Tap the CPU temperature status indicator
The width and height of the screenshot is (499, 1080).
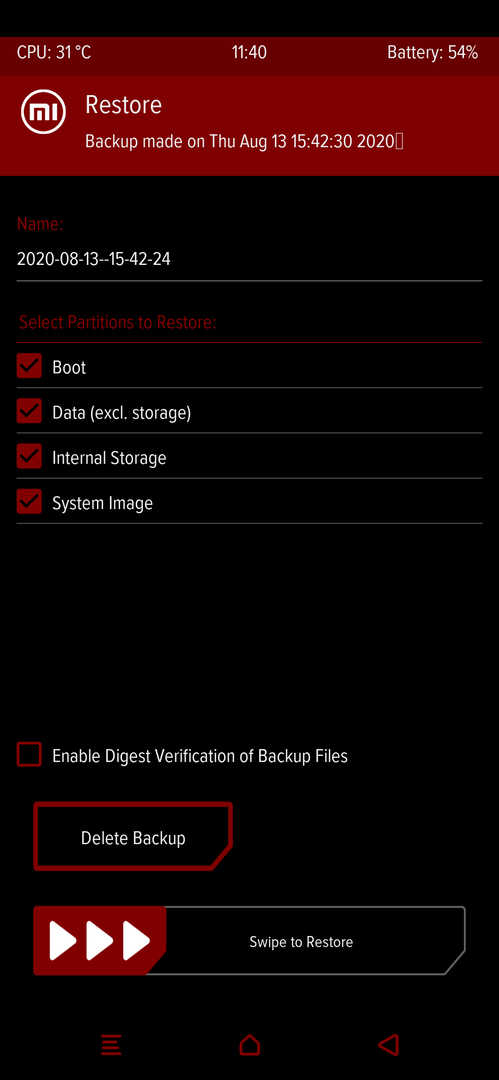pyautogui.click(x=54, y=52)
